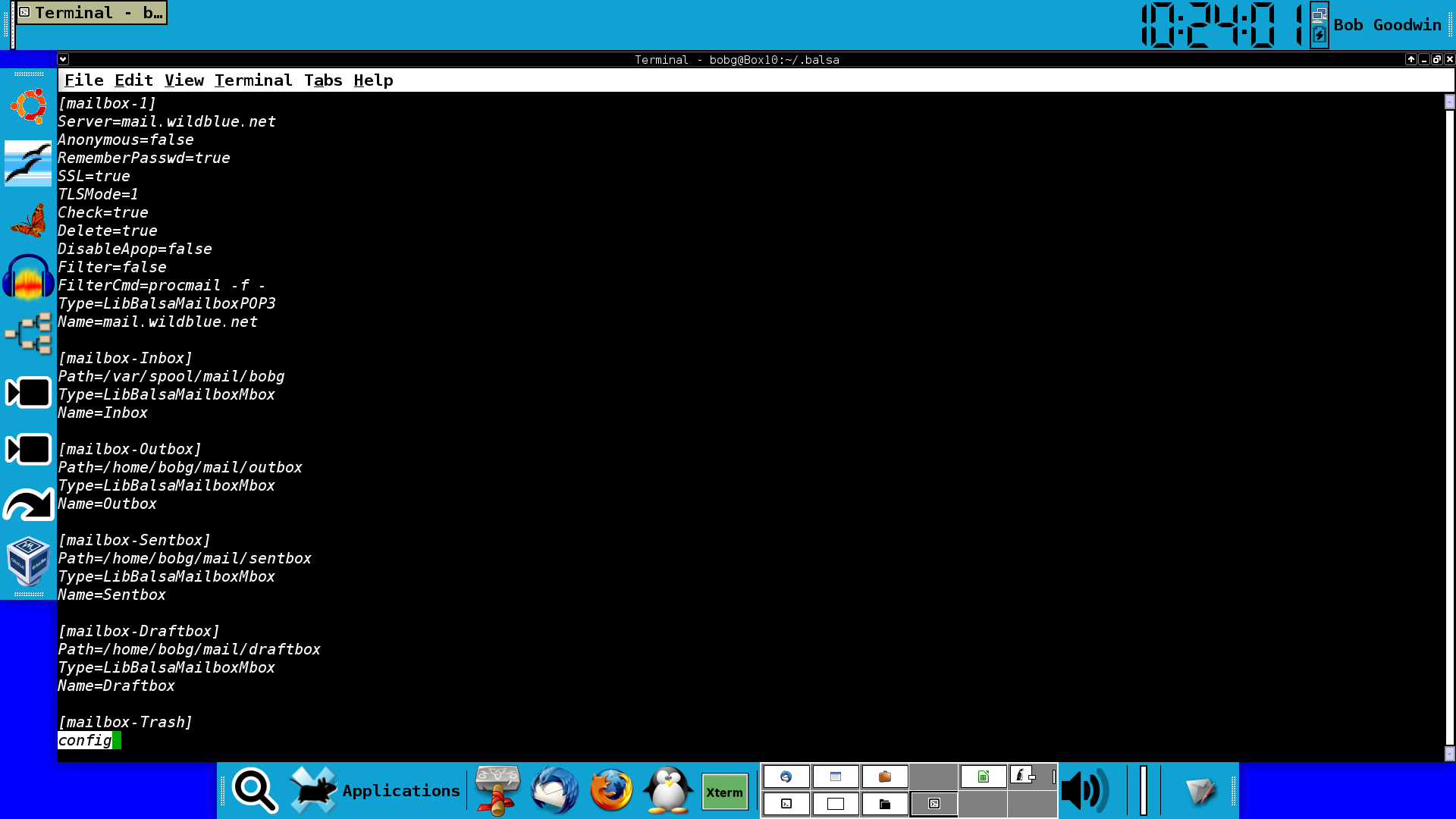1456x819 pixels.
Task: Click the curved arrow launcher in side panel
Action: coord(28,505)
